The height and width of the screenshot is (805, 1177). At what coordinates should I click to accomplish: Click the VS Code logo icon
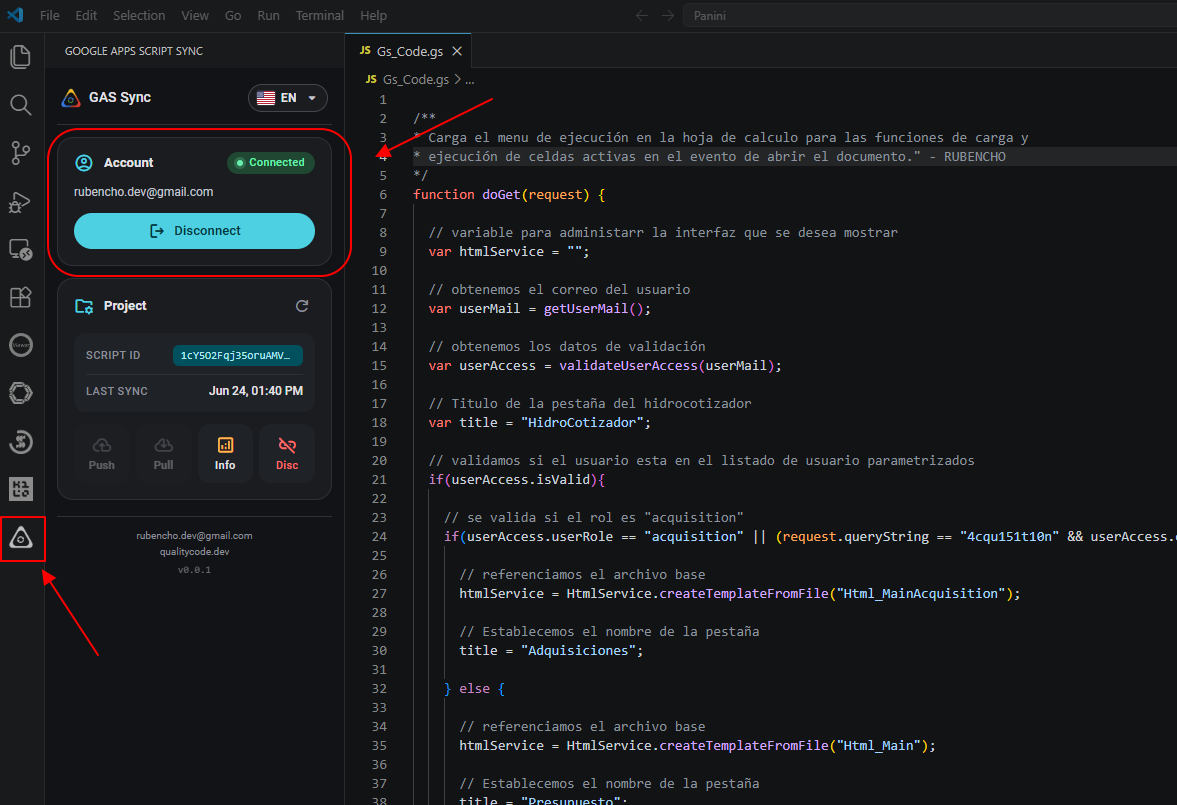15,15
